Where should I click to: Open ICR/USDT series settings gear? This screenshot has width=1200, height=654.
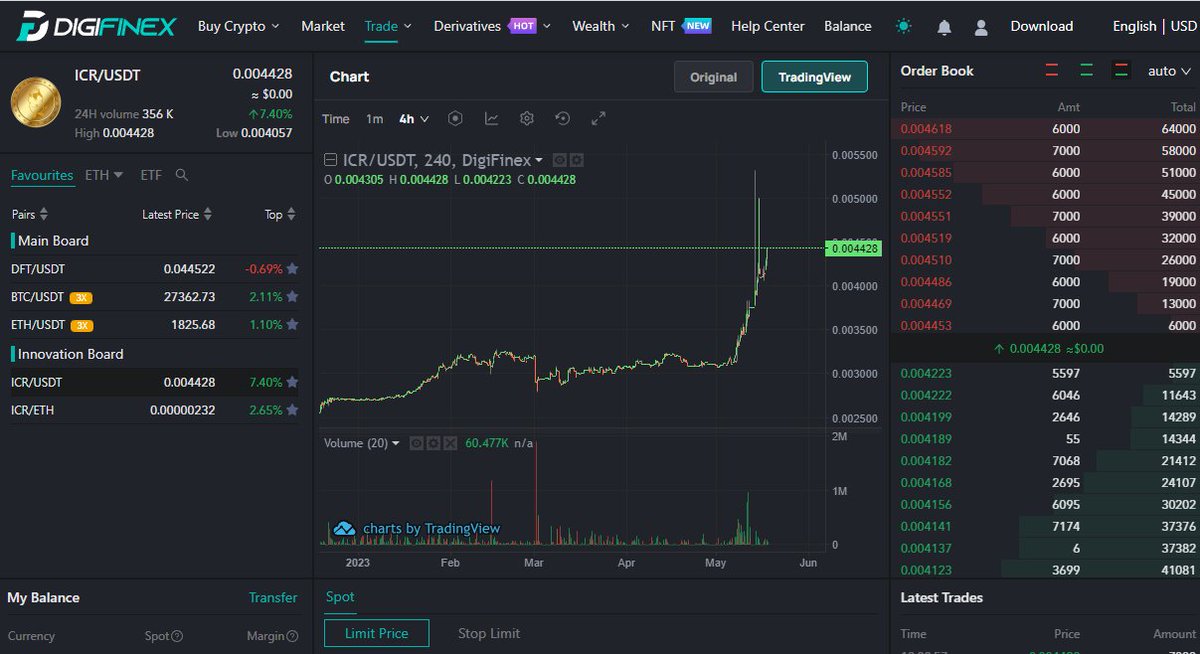[576, 160]
